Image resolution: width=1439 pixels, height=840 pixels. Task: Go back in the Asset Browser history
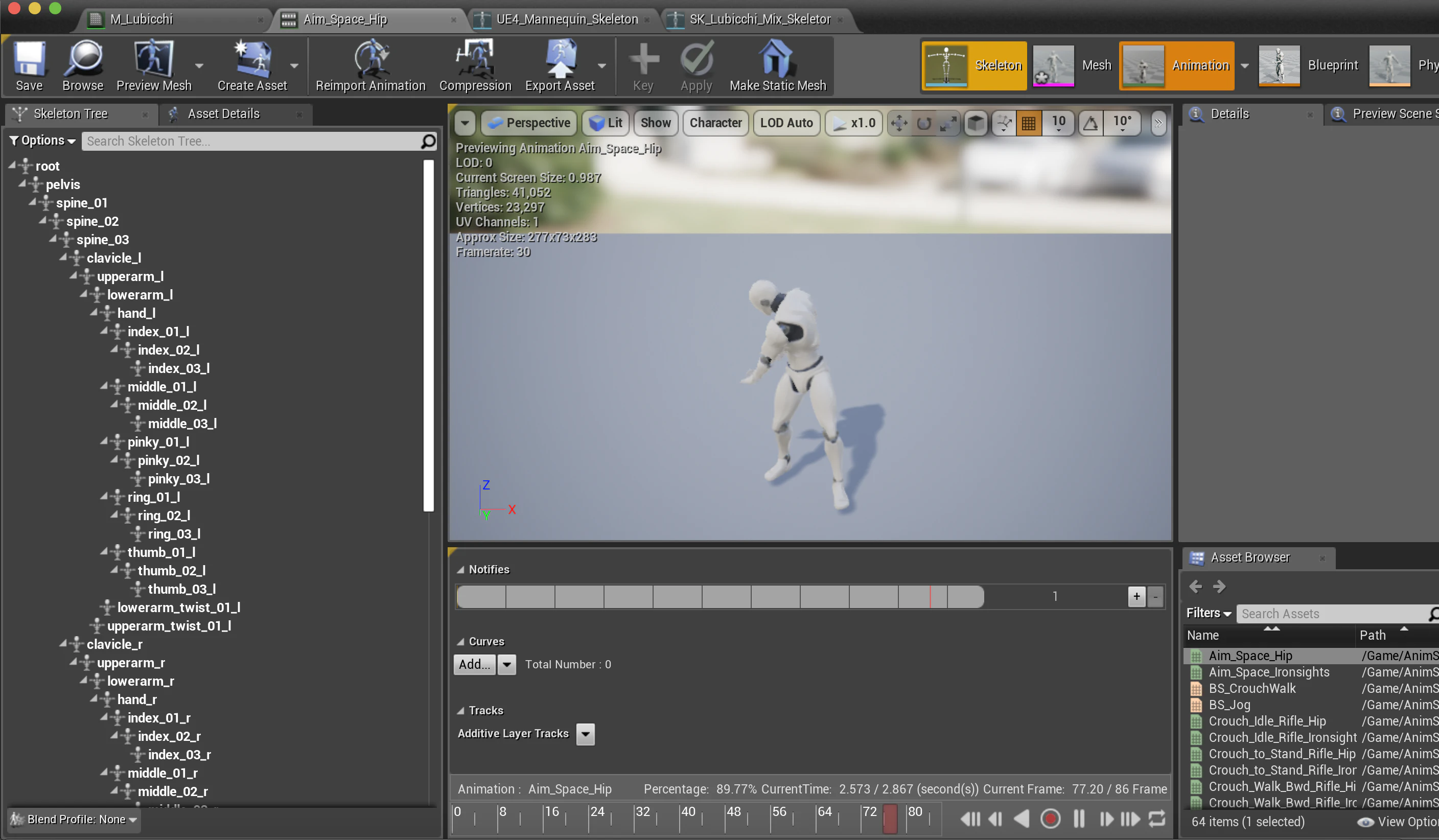pyautogui.click(x=1195, y=587)
